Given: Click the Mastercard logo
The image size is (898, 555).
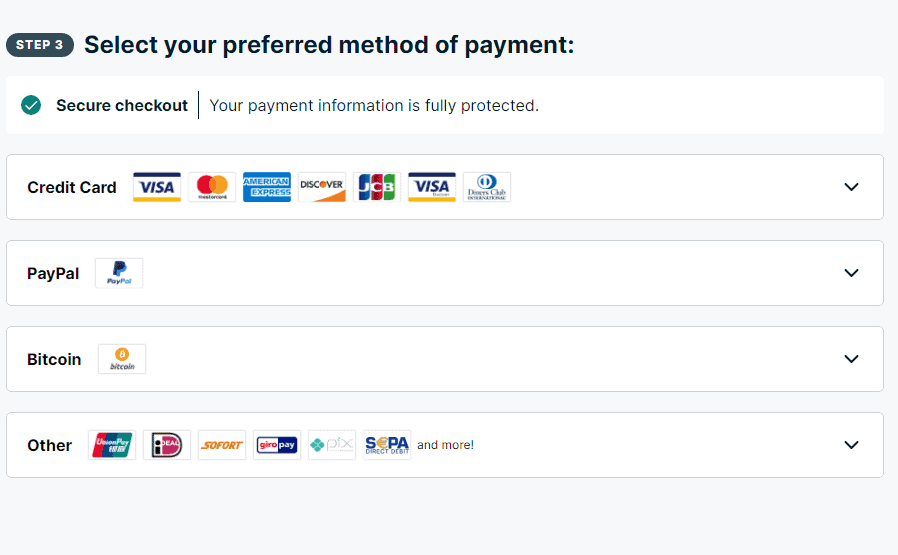Looking at the screenshot, I should (x=212, y=187).
